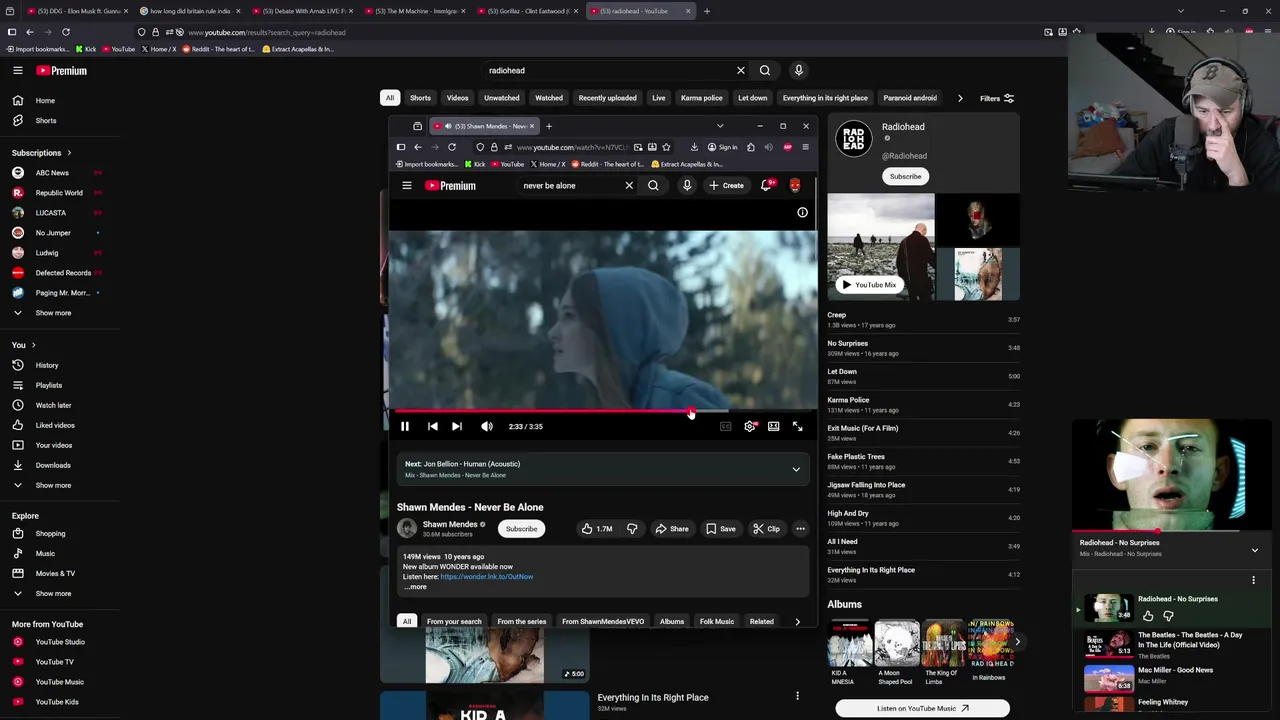Dislike the Never Be Alone video
This screenshot has height=720, width=1280.
(632, 529)
